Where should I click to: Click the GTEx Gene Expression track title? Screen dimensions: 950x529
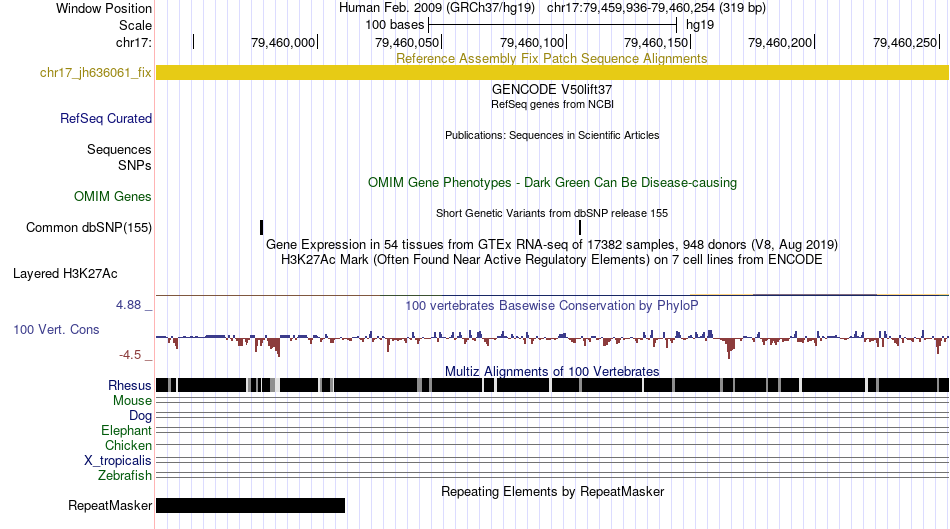tap(551, 245)
